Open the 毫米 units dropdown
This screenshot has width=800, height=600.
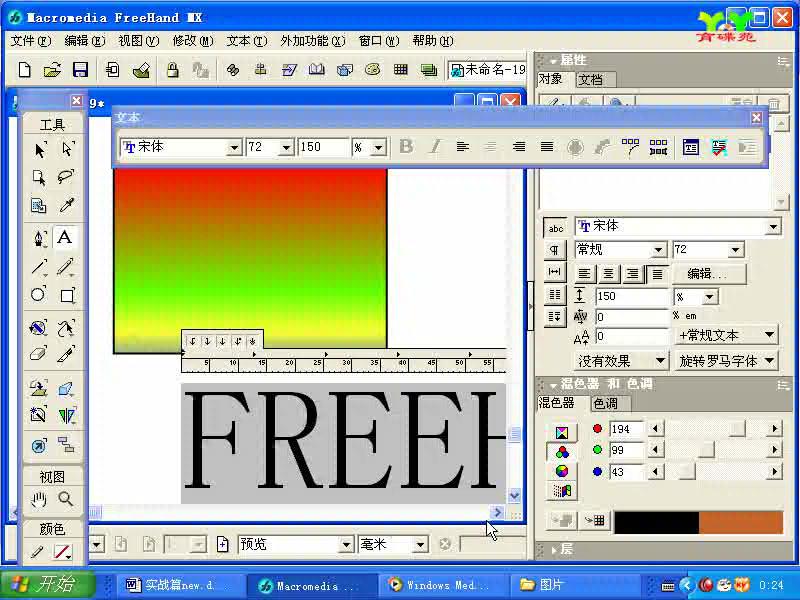coord(420,544)
